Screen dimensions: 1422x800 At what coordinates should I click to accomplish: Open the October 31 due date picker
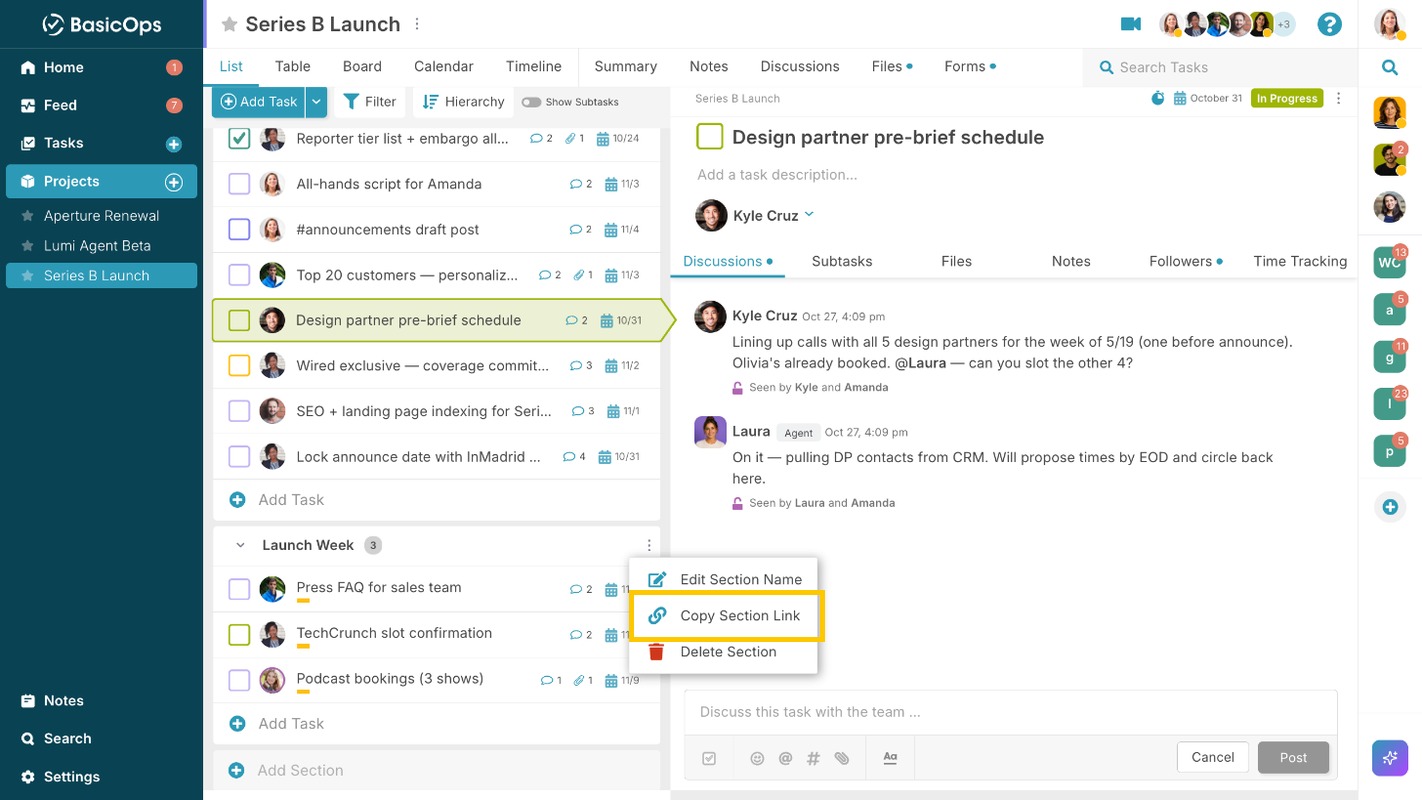point(1208,98)
